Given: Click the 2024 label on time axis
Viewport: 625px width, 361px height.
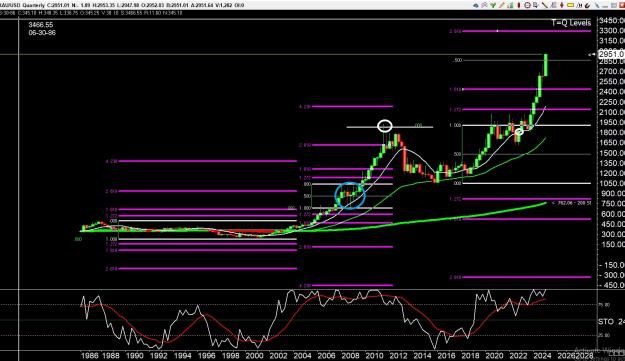Looking at the screenshot, I should point(542,355).
